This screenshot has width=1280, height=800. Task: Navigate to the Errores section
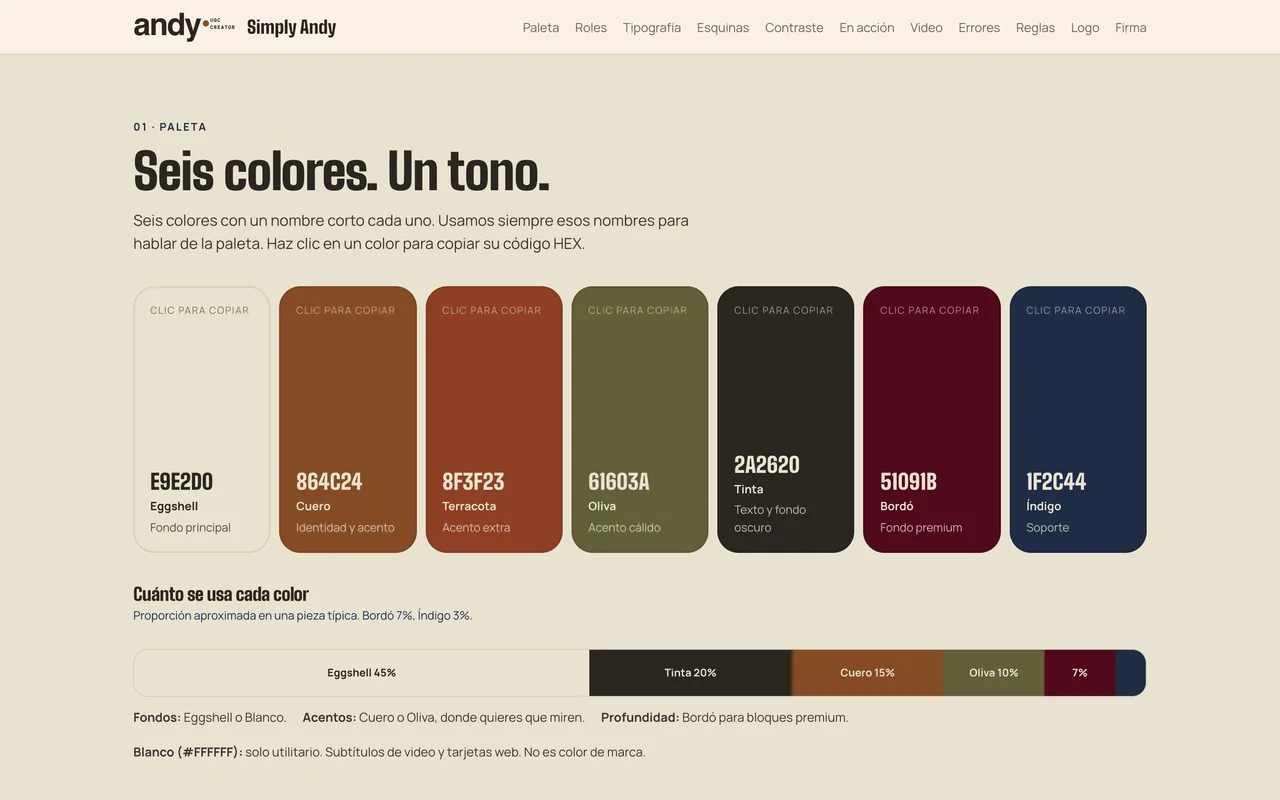979,28
